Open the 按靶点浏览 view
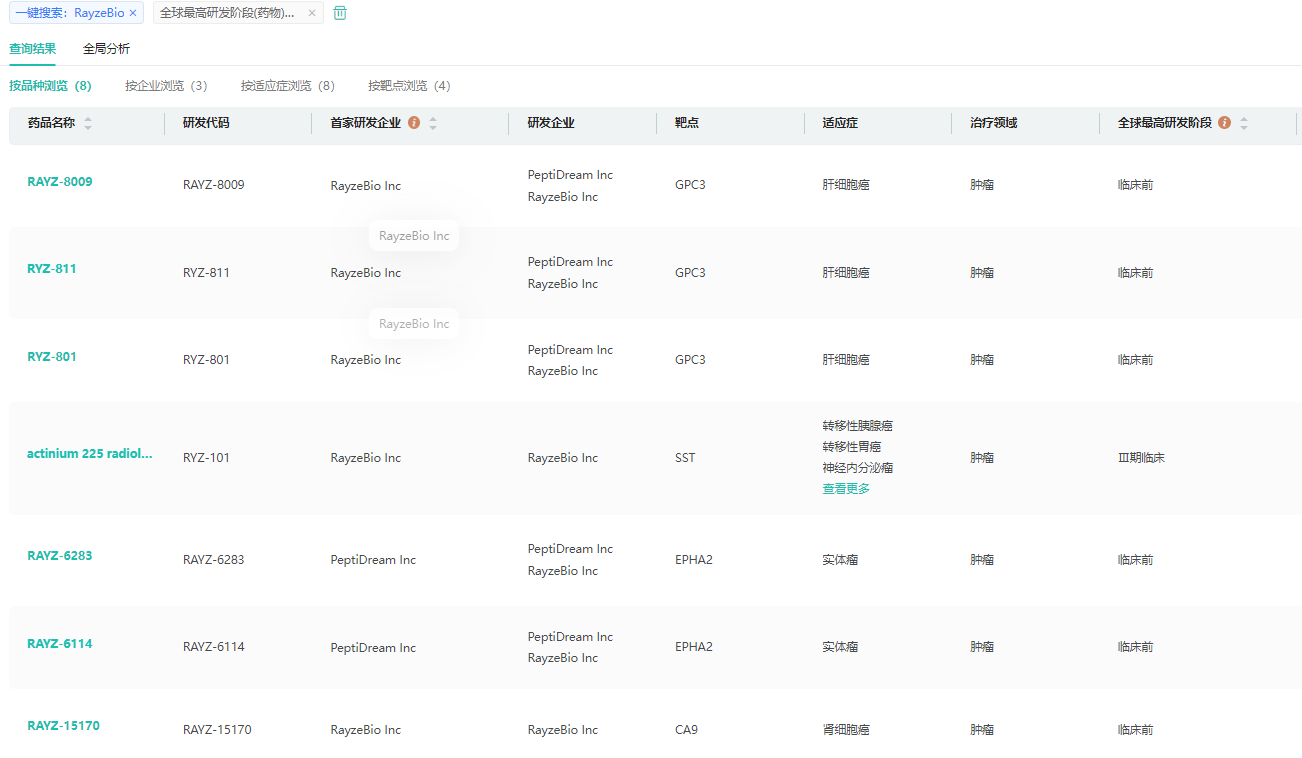 click(409, 86)
